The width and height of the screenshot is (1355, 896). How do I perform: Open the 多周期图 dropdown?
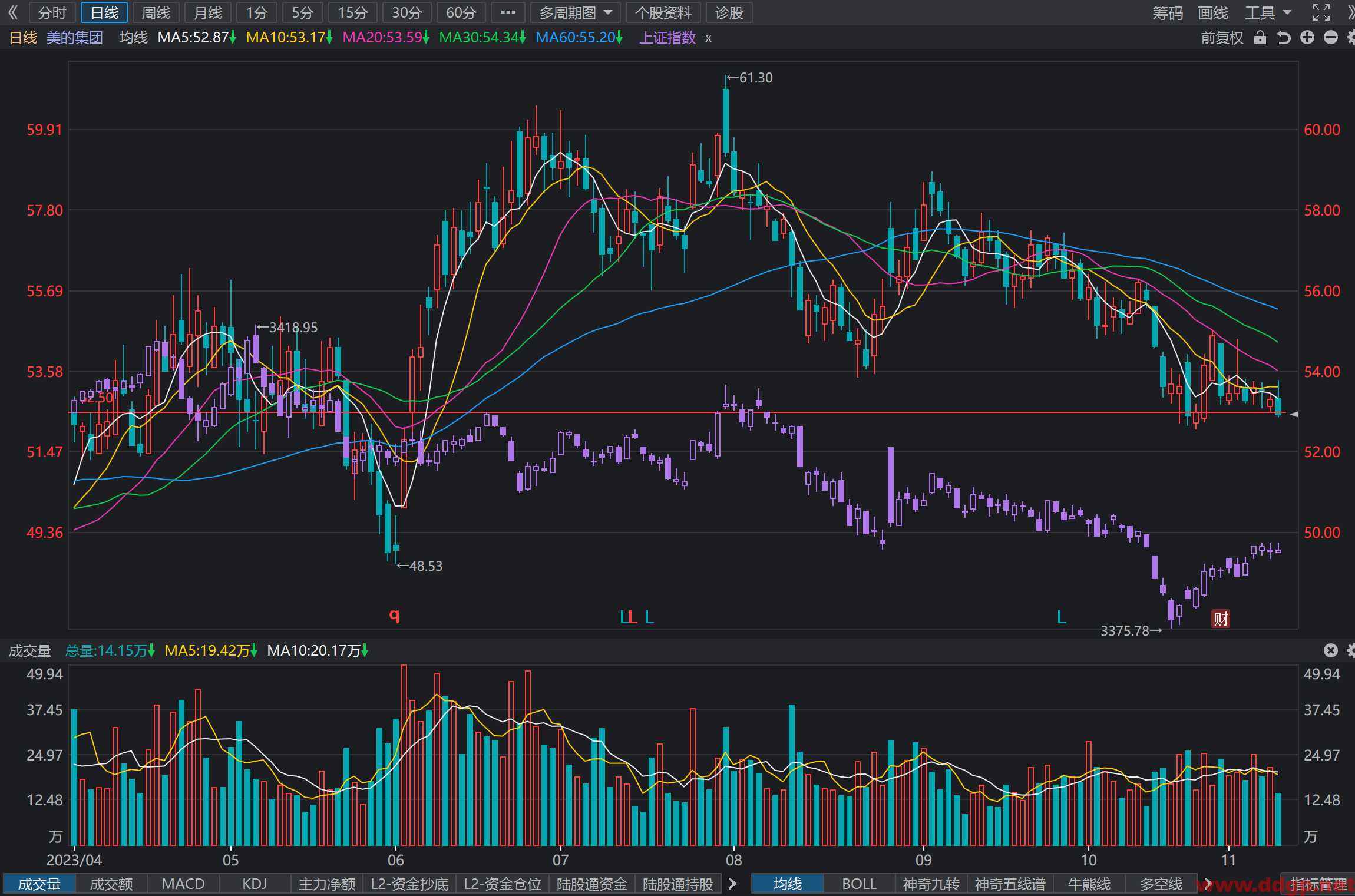click(x=576, y=12)
